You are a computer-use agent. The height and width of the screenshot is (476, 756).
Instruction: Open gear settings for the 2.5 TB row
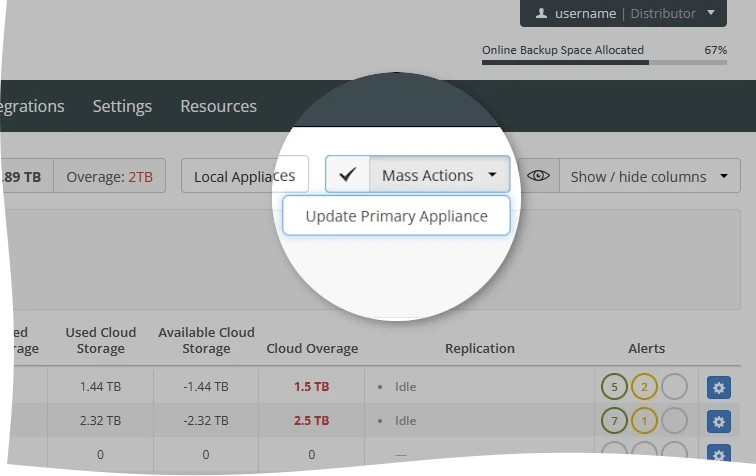click(719, 422)
